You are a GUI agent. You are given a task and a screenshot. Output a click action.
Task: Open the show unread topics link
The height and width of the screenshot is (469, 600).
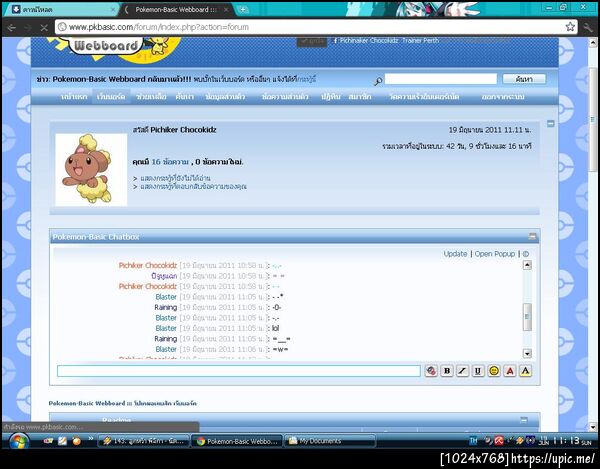175,178
